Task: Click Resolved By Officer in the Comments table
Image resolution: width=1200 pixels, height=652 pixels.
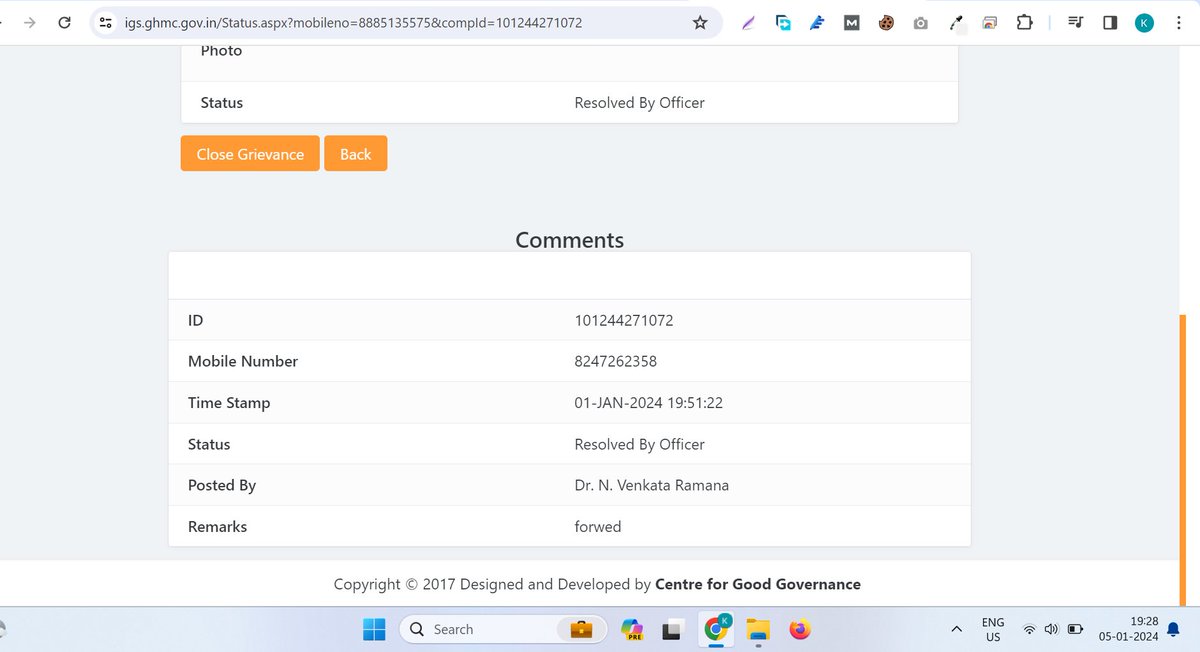Action: tap(639, 444)
